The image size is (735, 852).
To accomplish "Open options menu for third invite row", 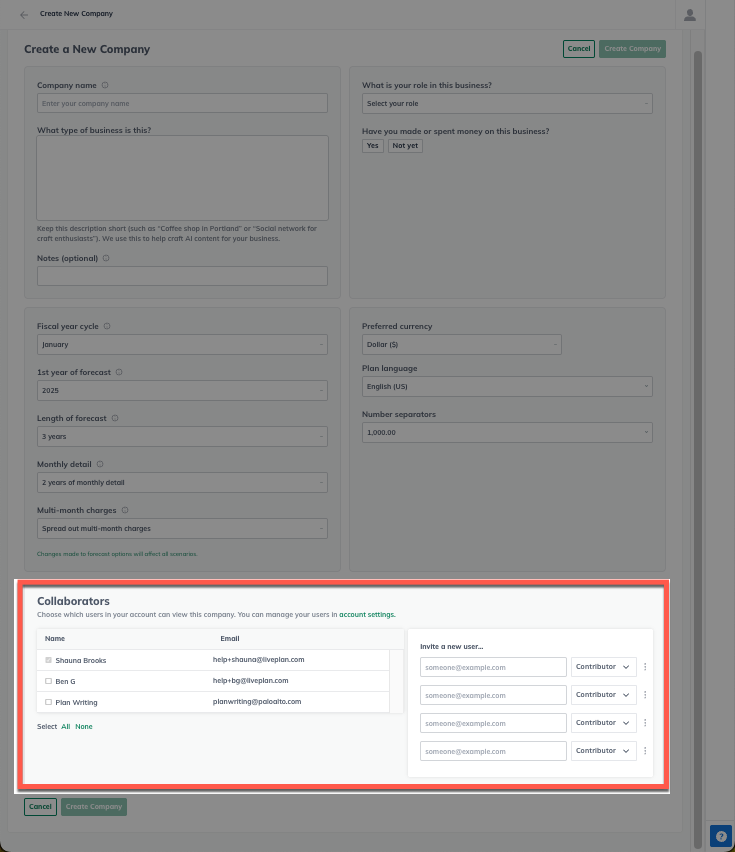I will point(645,723).
